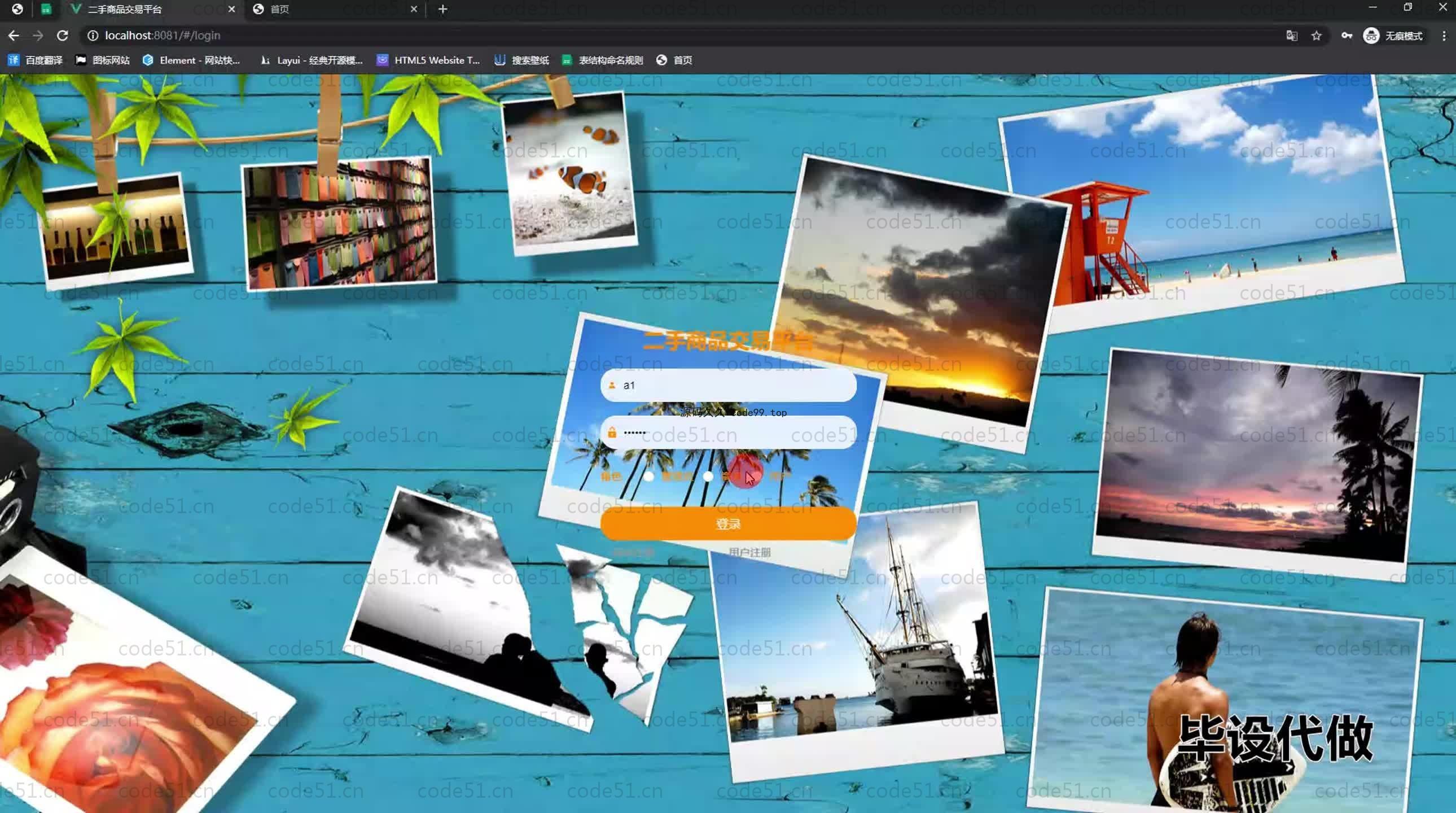Open the 搜索壁纸 bookmark
This screenshot has height=813, width=1456.
point(521,60)
